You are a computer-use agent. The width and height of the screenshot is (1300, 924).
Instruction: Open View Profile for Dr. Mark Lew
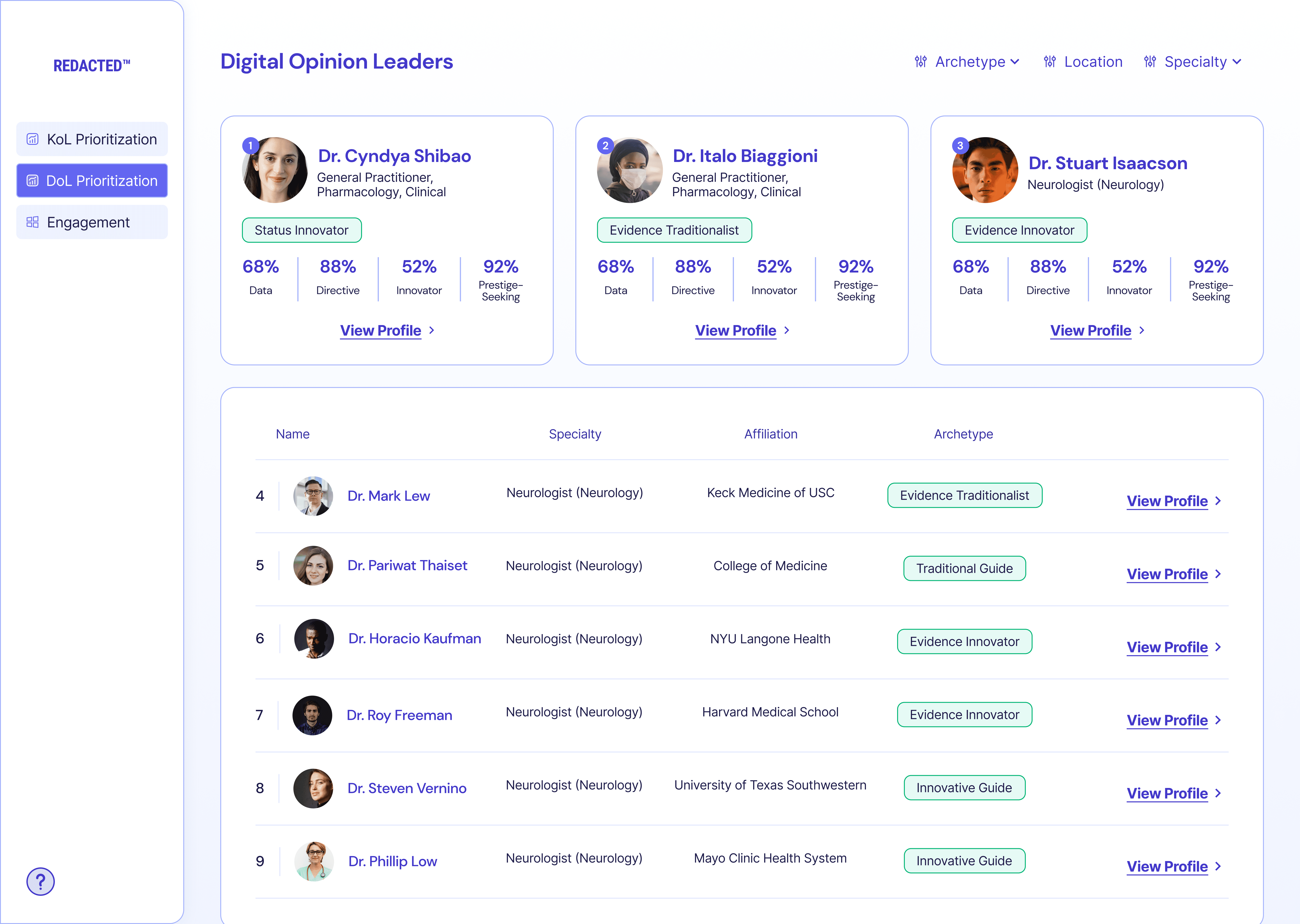point(1167,501)
